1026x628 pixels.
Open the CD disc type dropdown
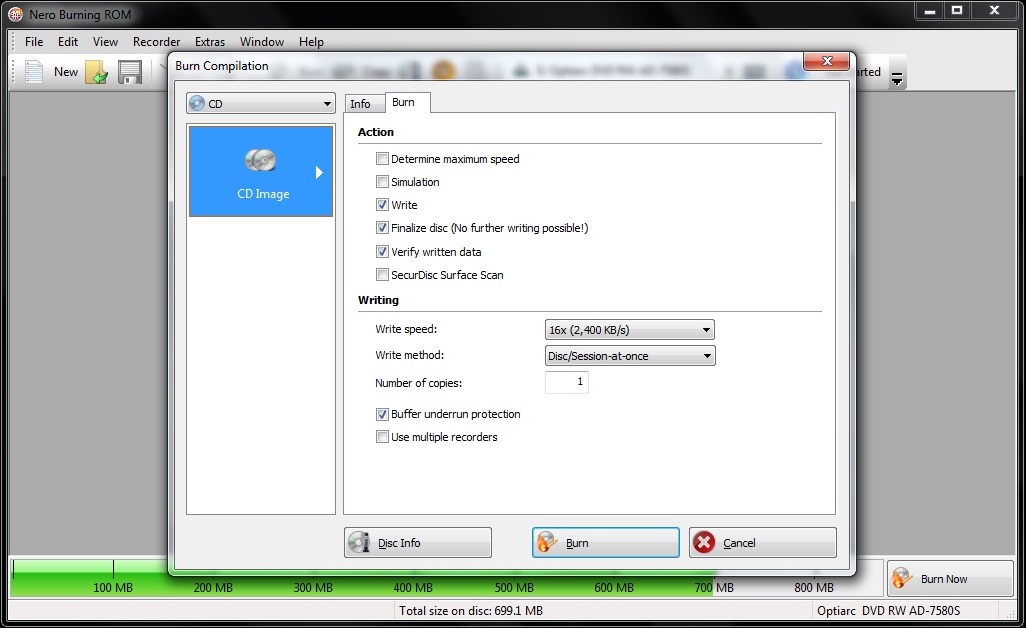click(260, 103)
